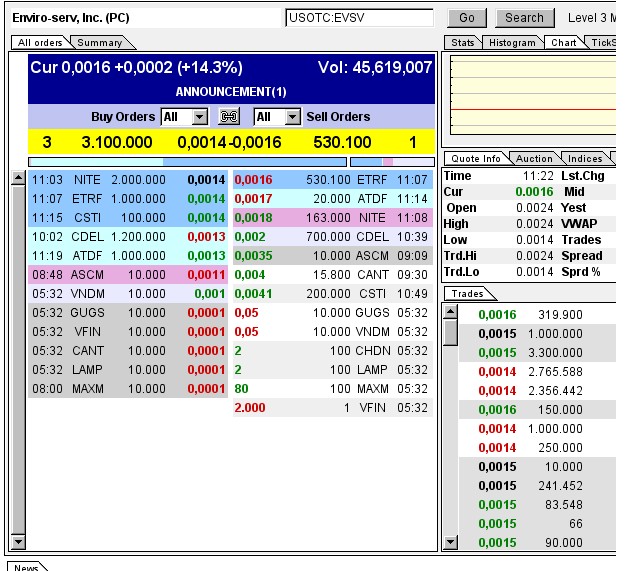
Task: Select CHDN sell order row
Action: (x=333, y=351)
